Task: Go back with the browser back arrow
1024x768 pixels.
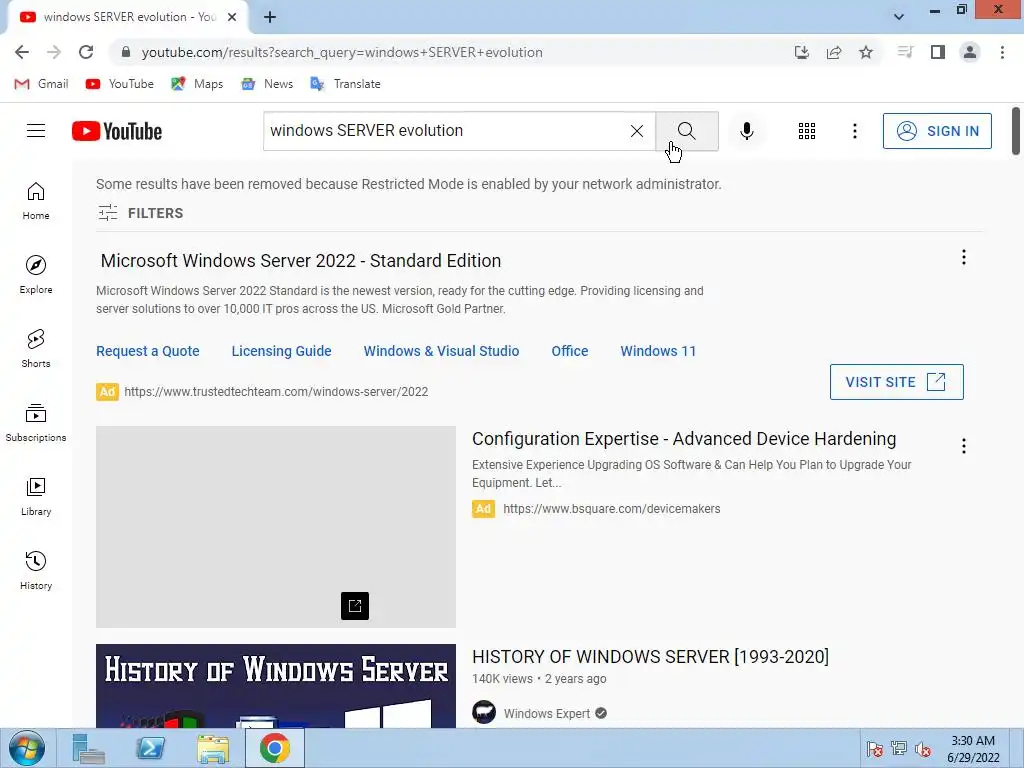Action: pyautogui.click(x=22, y=52)
